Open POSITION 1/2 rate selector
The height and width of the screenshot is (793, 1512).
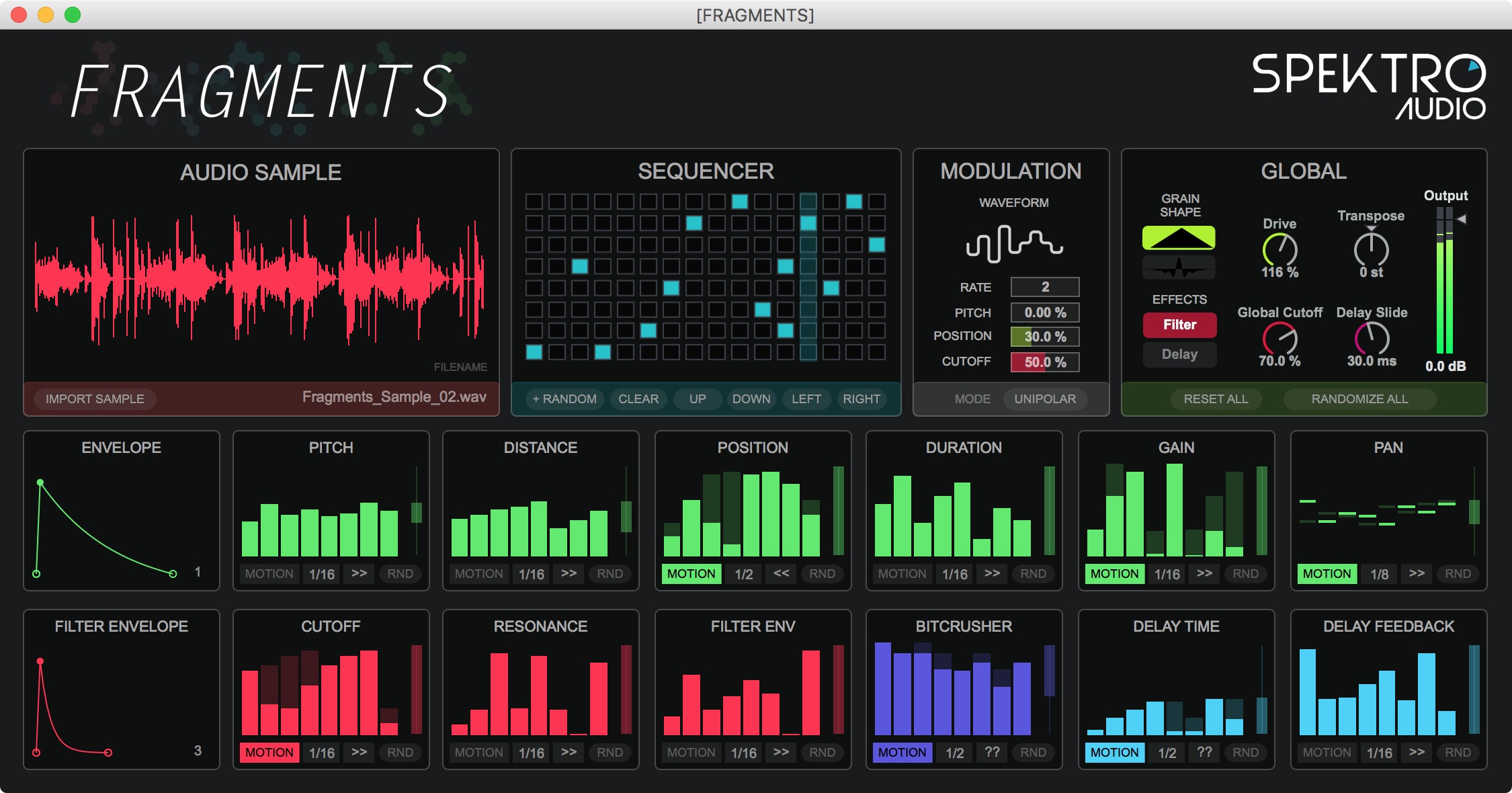point(743,574)
